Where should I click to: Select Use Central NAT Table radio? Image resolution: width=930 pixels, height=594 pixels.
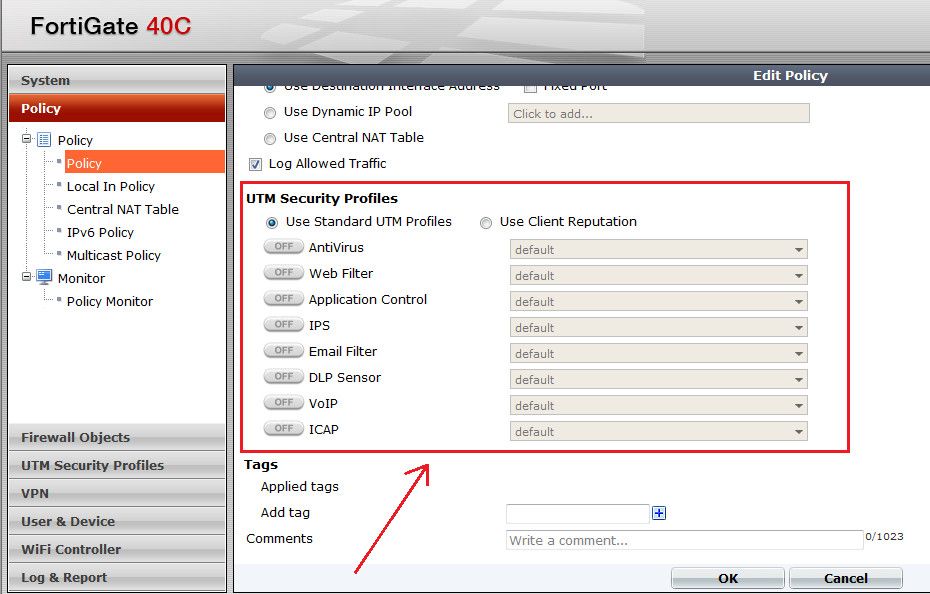(270, 139)
